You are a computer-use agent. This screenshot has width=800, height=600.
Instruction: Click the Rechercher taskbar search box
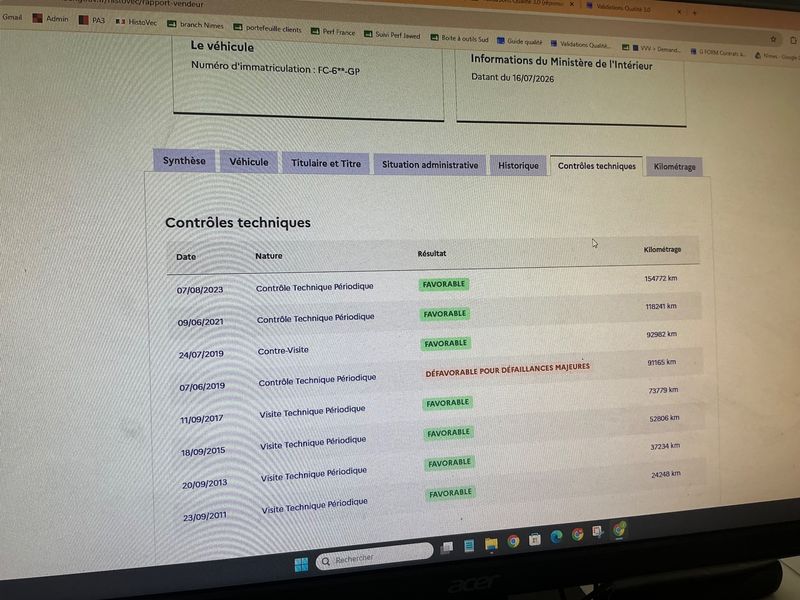pos(374,558)
